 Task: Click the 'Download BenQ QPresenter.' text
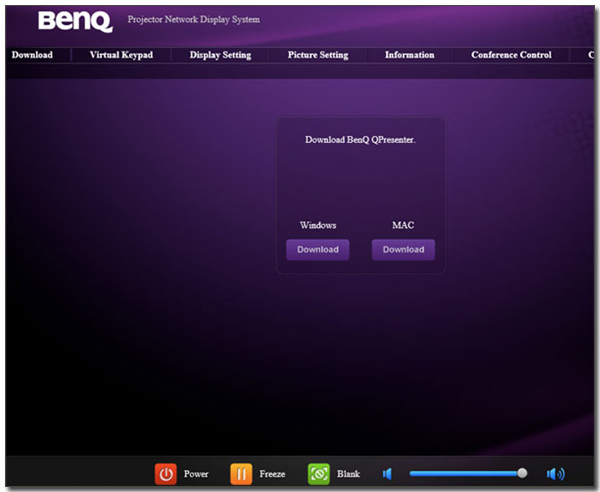pyautogui.click(x=360, y=140)
